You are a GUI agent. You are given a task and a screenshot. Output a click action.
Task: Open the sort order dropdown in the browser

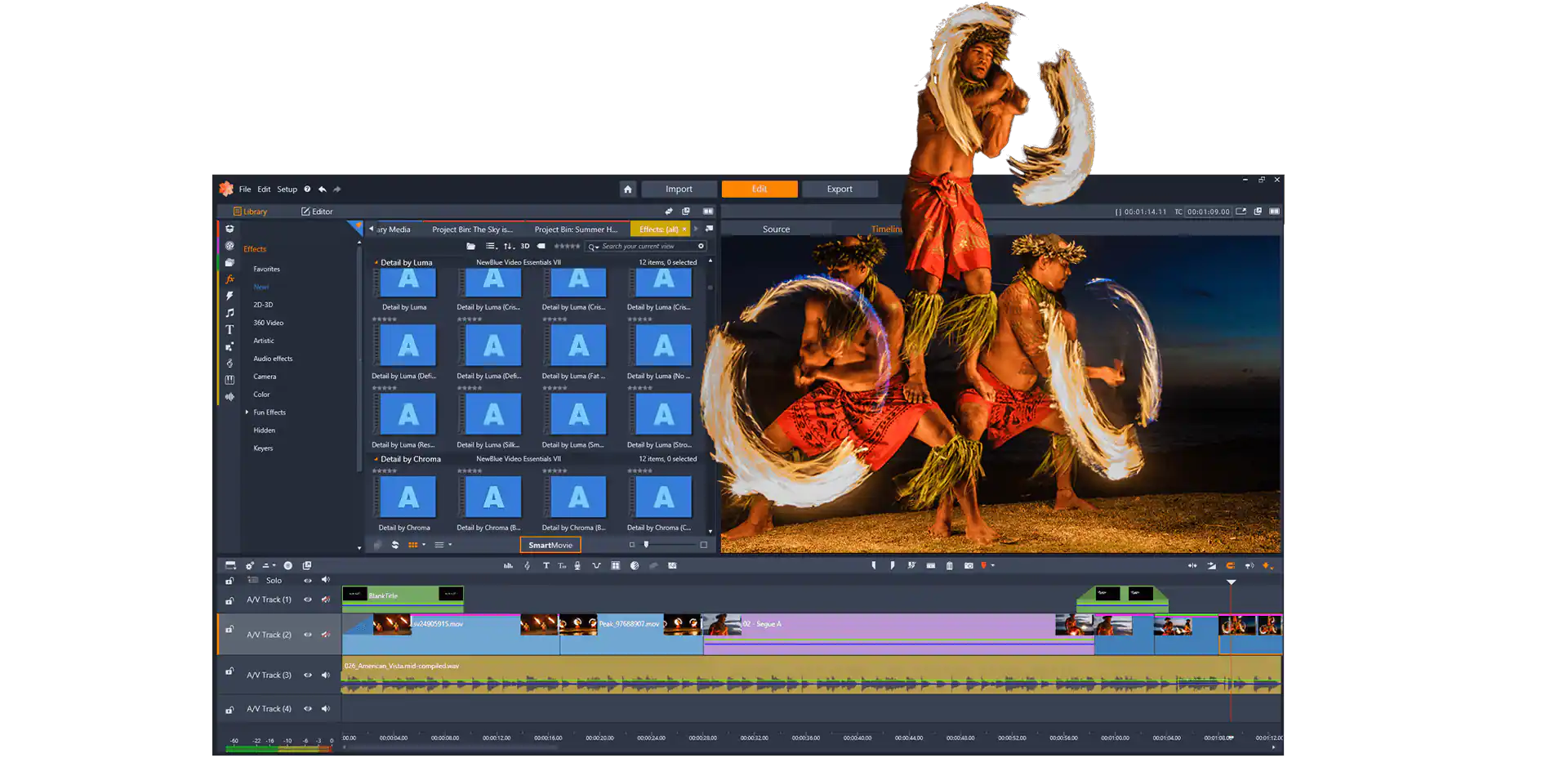click(x=507, y=246)
